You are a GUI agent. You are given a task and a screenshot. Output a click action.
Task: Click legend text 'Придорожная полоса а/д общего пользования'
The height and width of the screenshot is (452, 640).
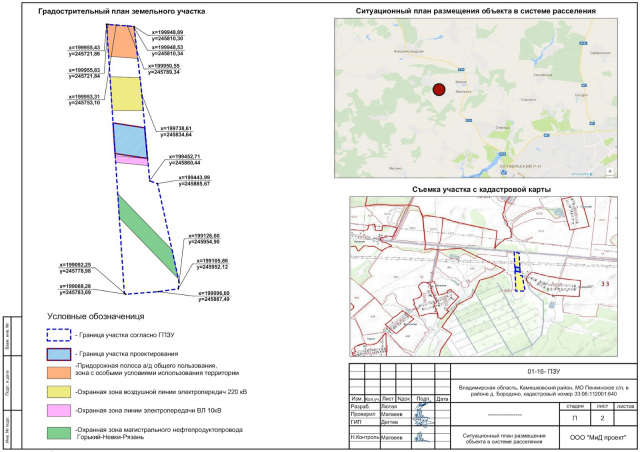[146, 366]
